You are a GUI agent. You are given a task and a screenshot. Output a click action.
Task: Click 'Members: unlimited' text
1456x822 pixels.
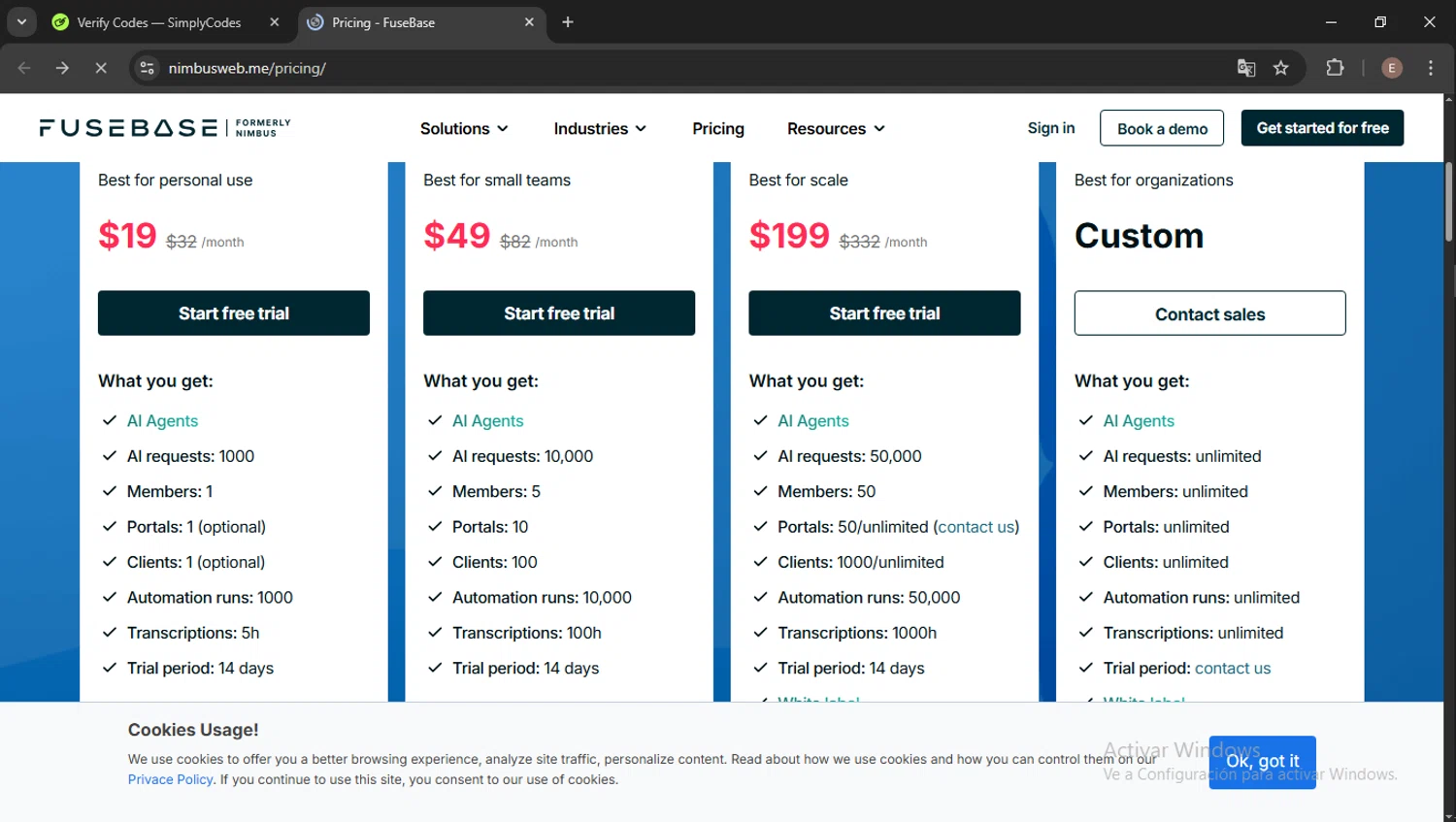point(1175,491)
